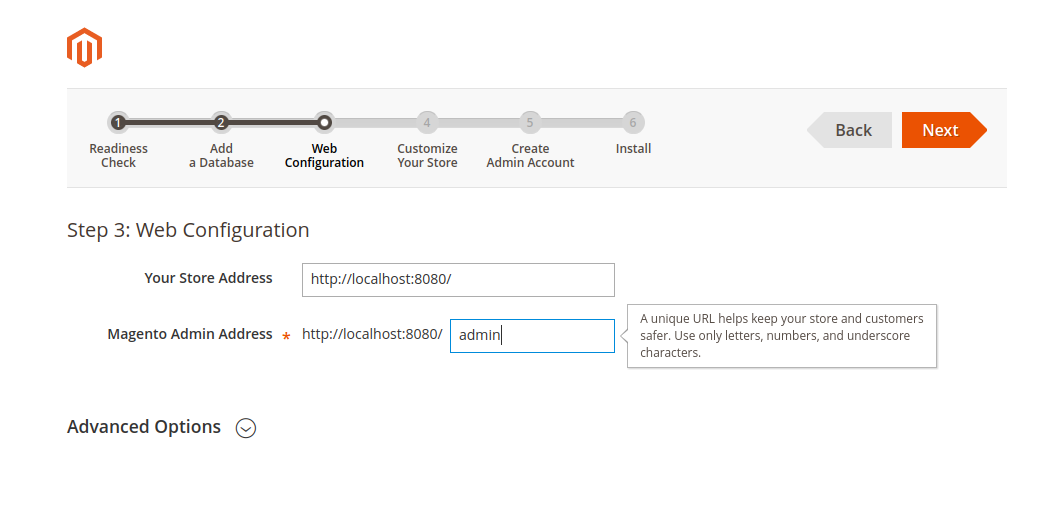Click the Create Admin Account step label

pos(530,156)
